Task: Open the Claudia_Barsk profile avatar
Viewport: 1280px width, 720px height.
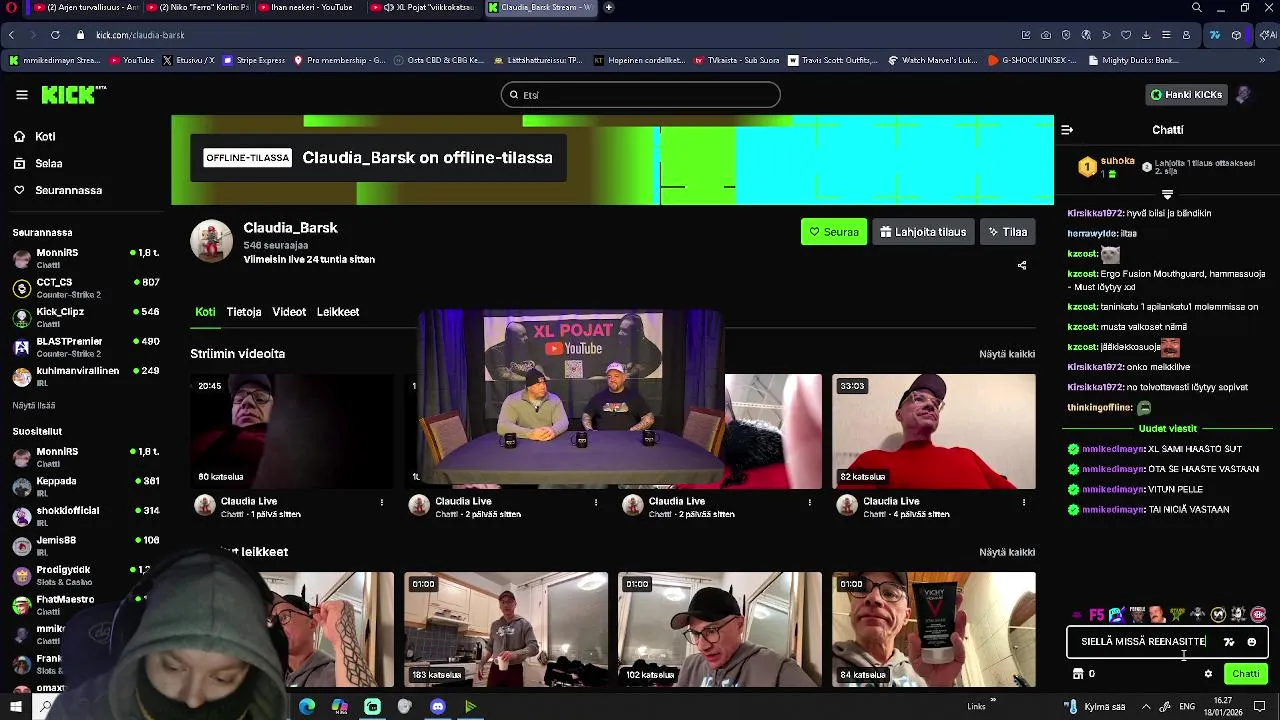Action: pos(211,242)
